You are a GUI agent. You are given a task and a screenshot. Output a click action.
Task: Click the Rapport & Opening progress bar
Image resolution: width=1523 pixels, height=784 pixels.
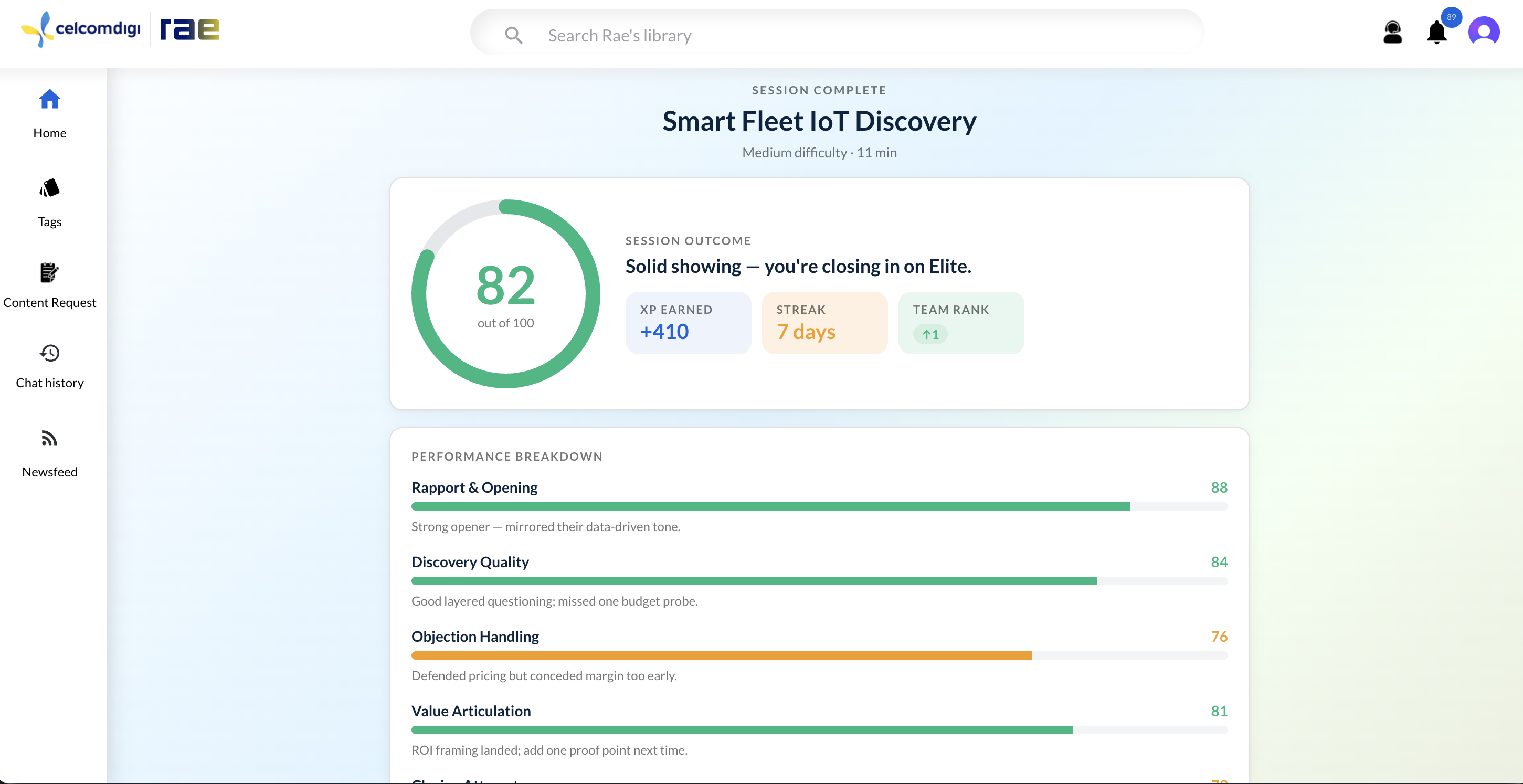[x=819, y=507]
